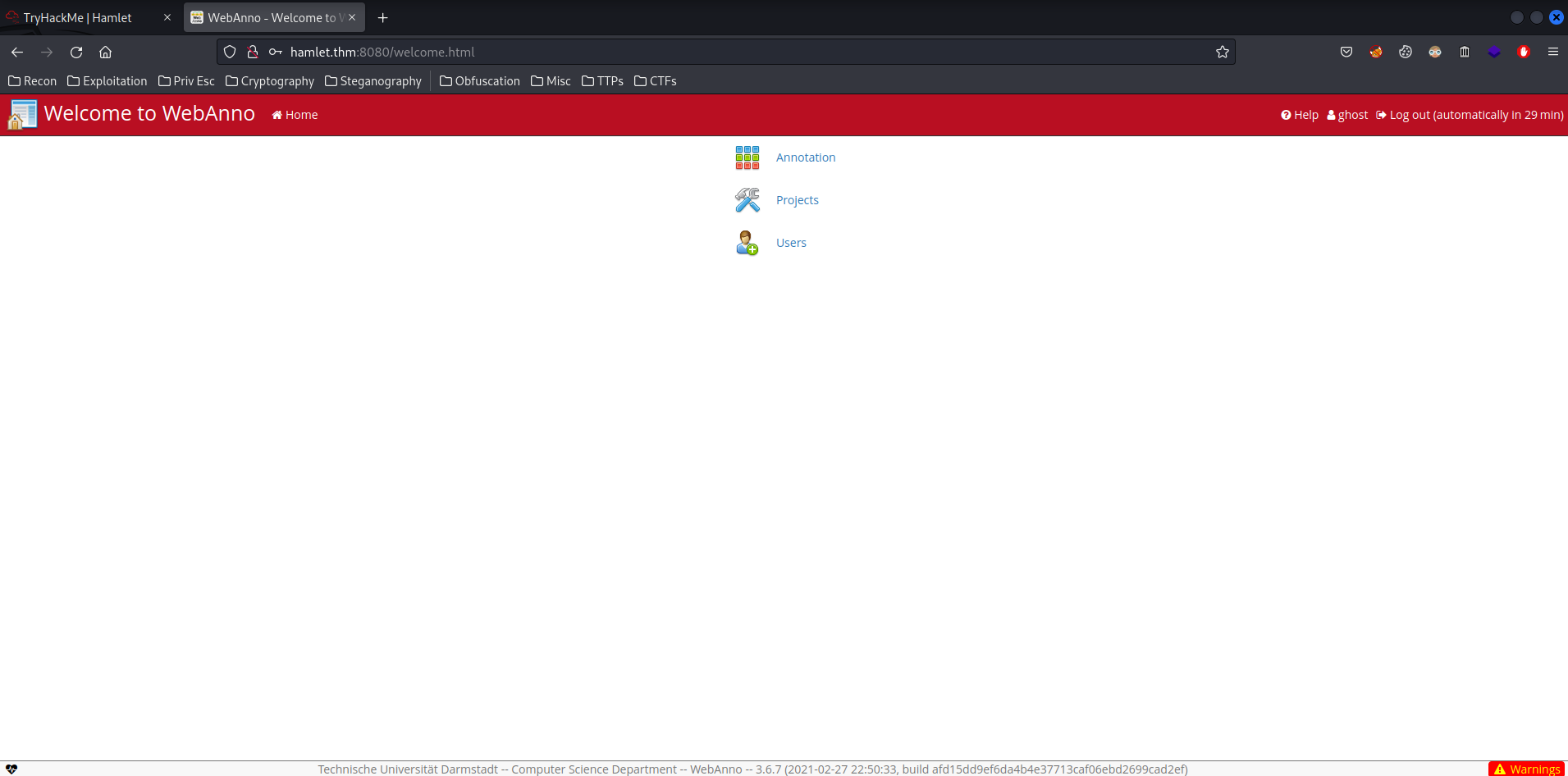1568x776 pixels.
Task: Open the ghost user profile
Action: (1347, 115)
